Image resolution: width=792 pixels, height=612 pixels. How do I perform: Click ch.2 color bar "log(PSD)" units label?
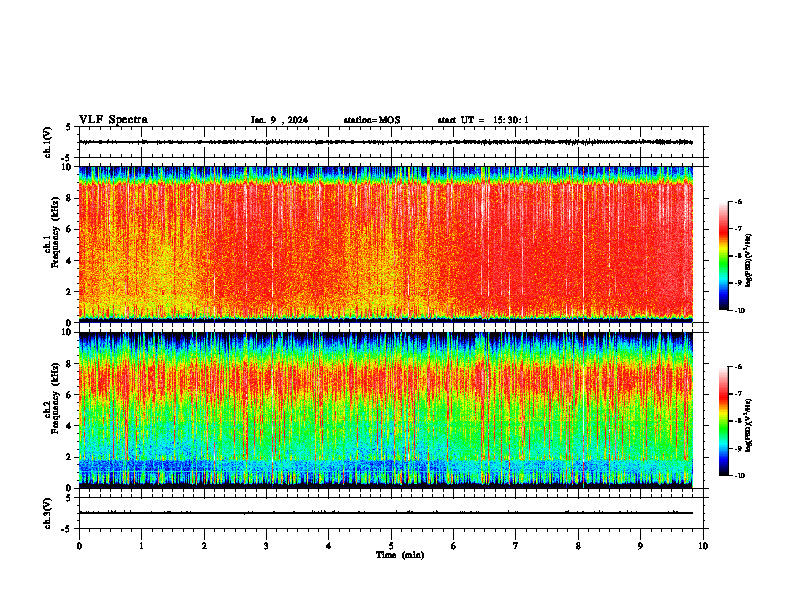pyautogui.click(x=749, y=425)
